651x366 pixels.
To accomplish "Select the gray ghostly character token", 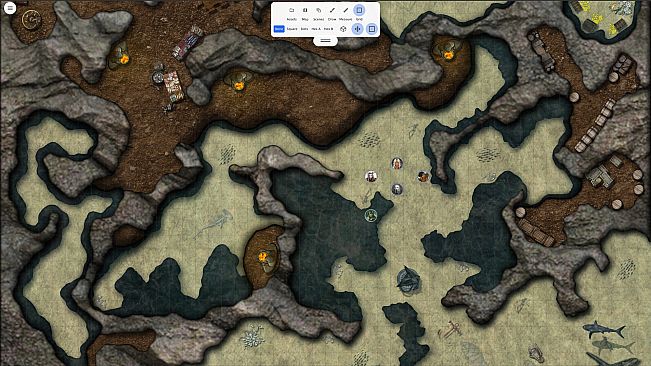I will (397, 189).
